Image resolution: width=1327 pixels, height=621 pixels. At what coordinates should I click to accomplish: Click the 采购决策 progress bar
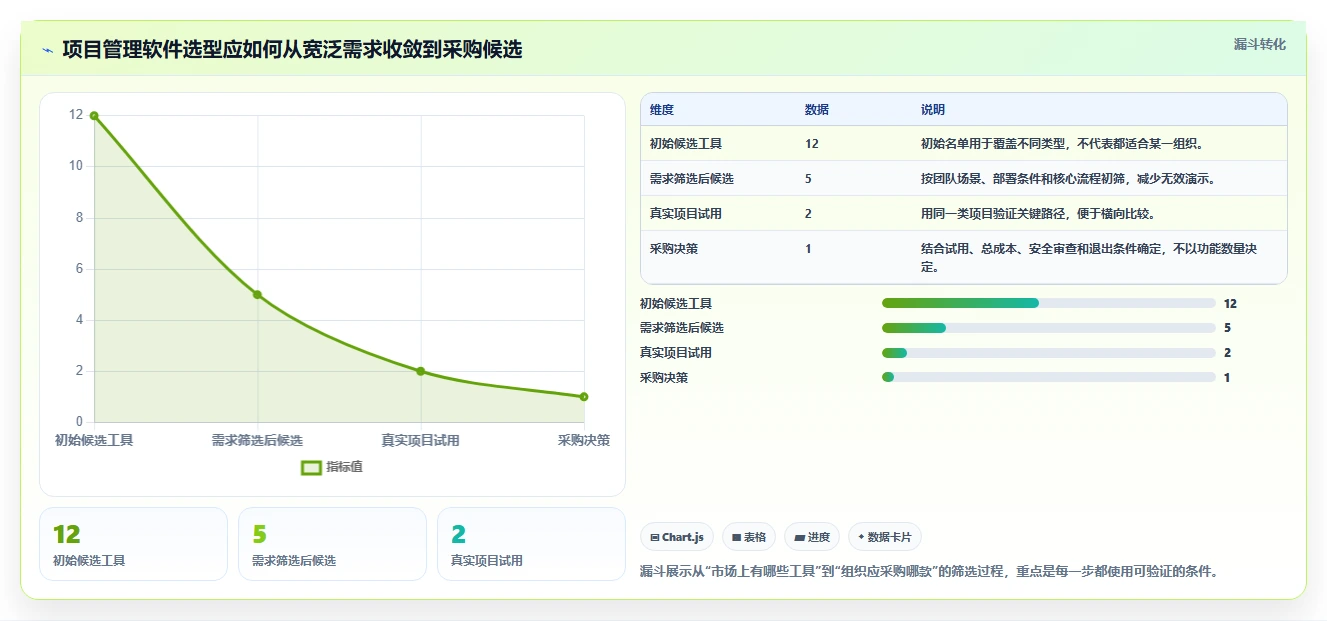[1049, 377]
